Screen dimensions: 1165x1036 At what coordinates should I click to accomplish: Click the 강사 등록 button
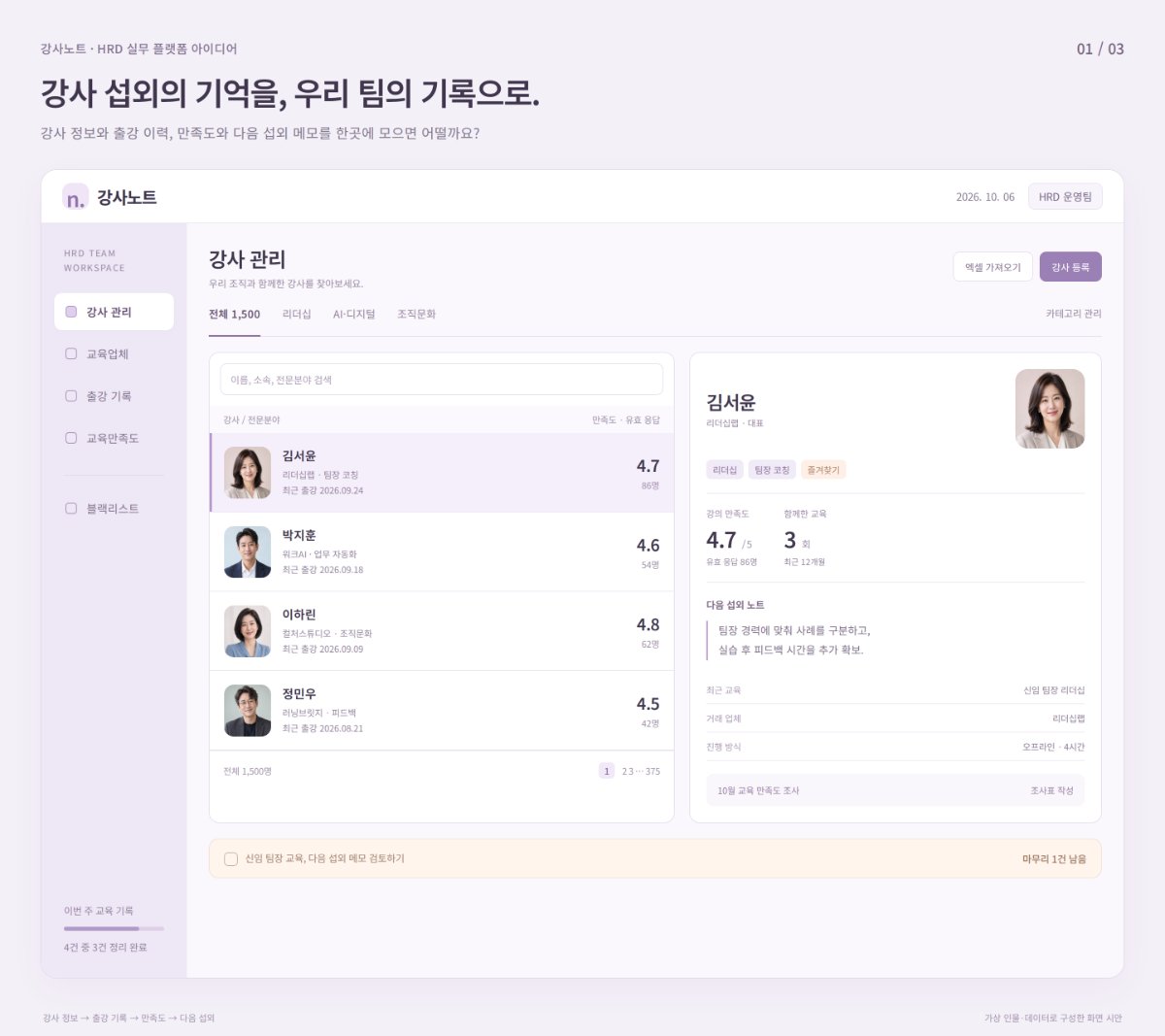click(1071, 267)
